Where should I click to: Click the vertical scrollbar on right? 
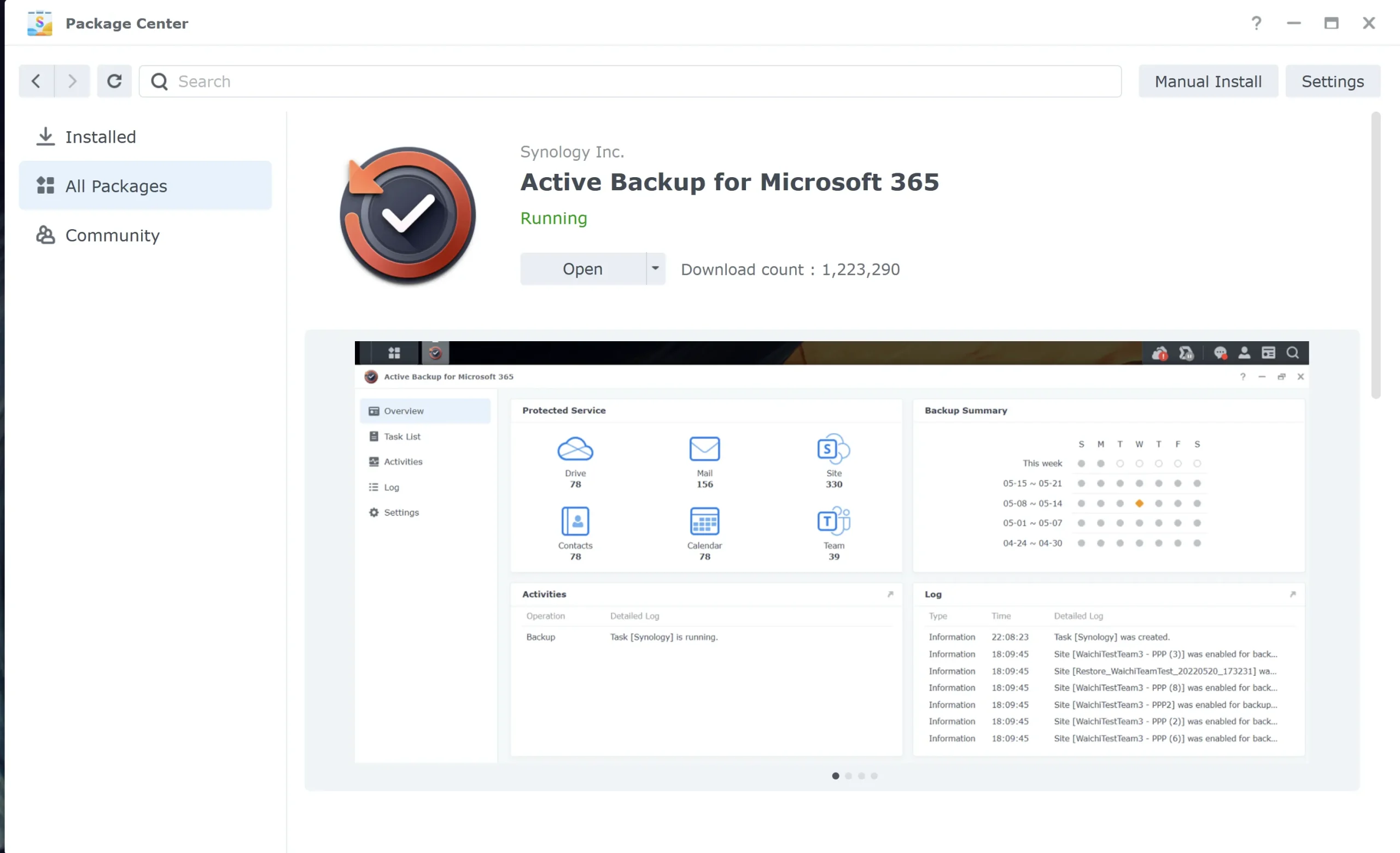(x=1375, y=255)
